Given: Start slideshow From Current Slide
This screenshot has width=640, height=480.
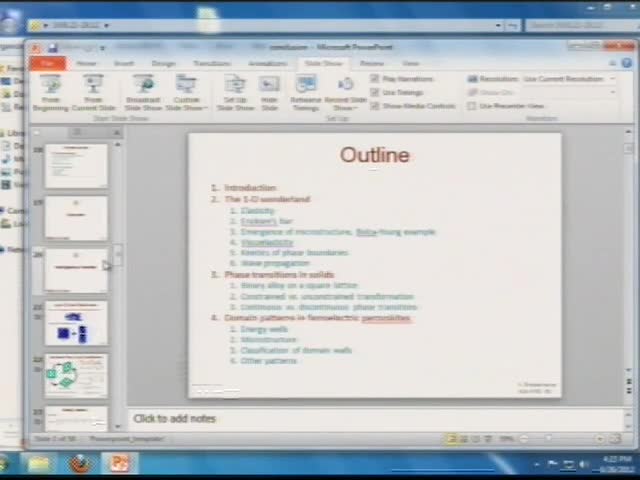Looking at the screenshot, I should (x=93, y=91).
